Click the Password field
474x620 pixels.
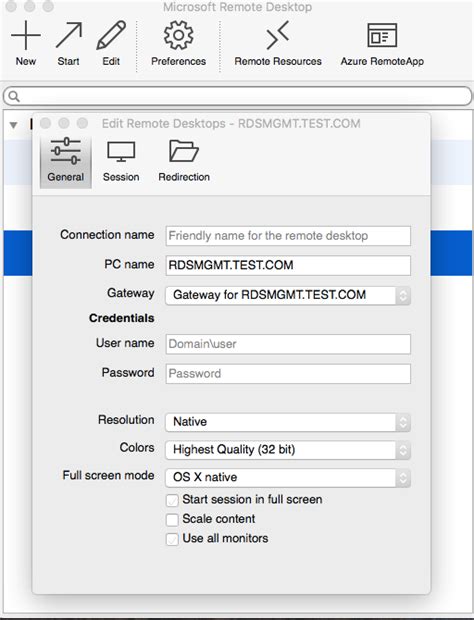pos(288,374)
